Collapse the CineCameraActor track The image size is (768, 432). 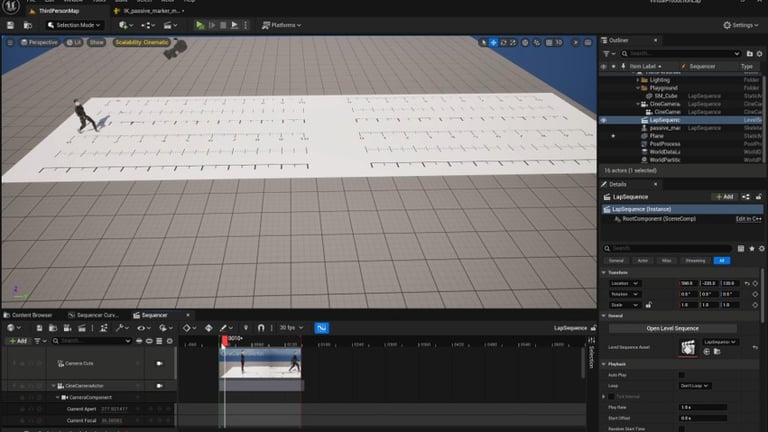(x=54, y=386)
